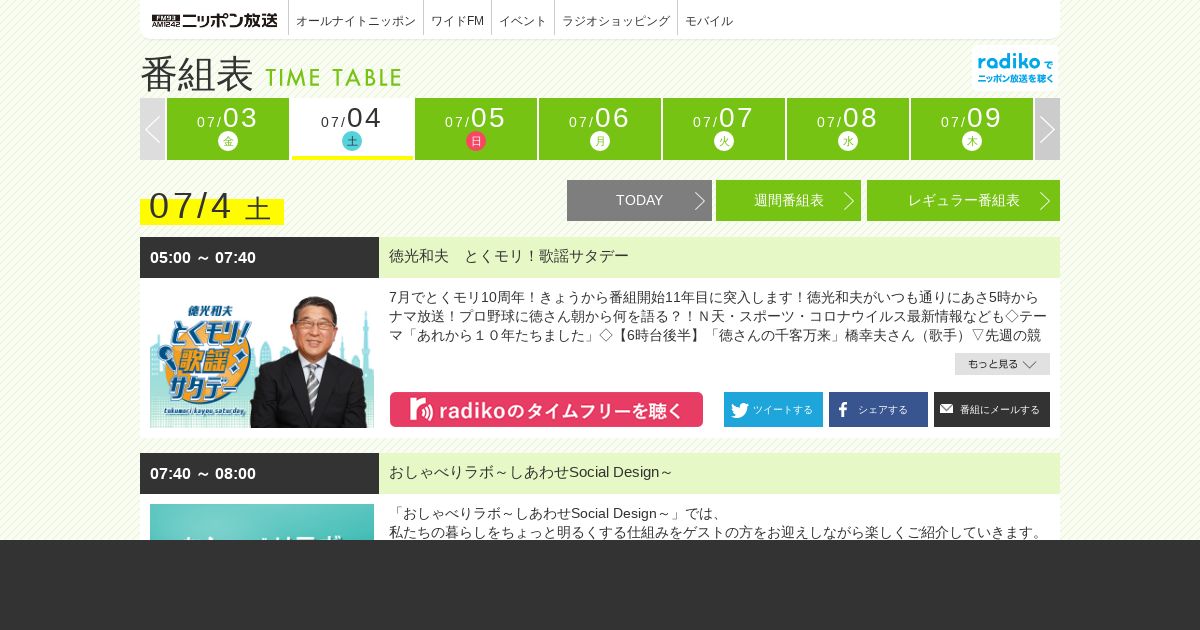Select the 07/07 Tuesday date tab
Viewport: 1200px width, 630px height.
click(724, 129)
